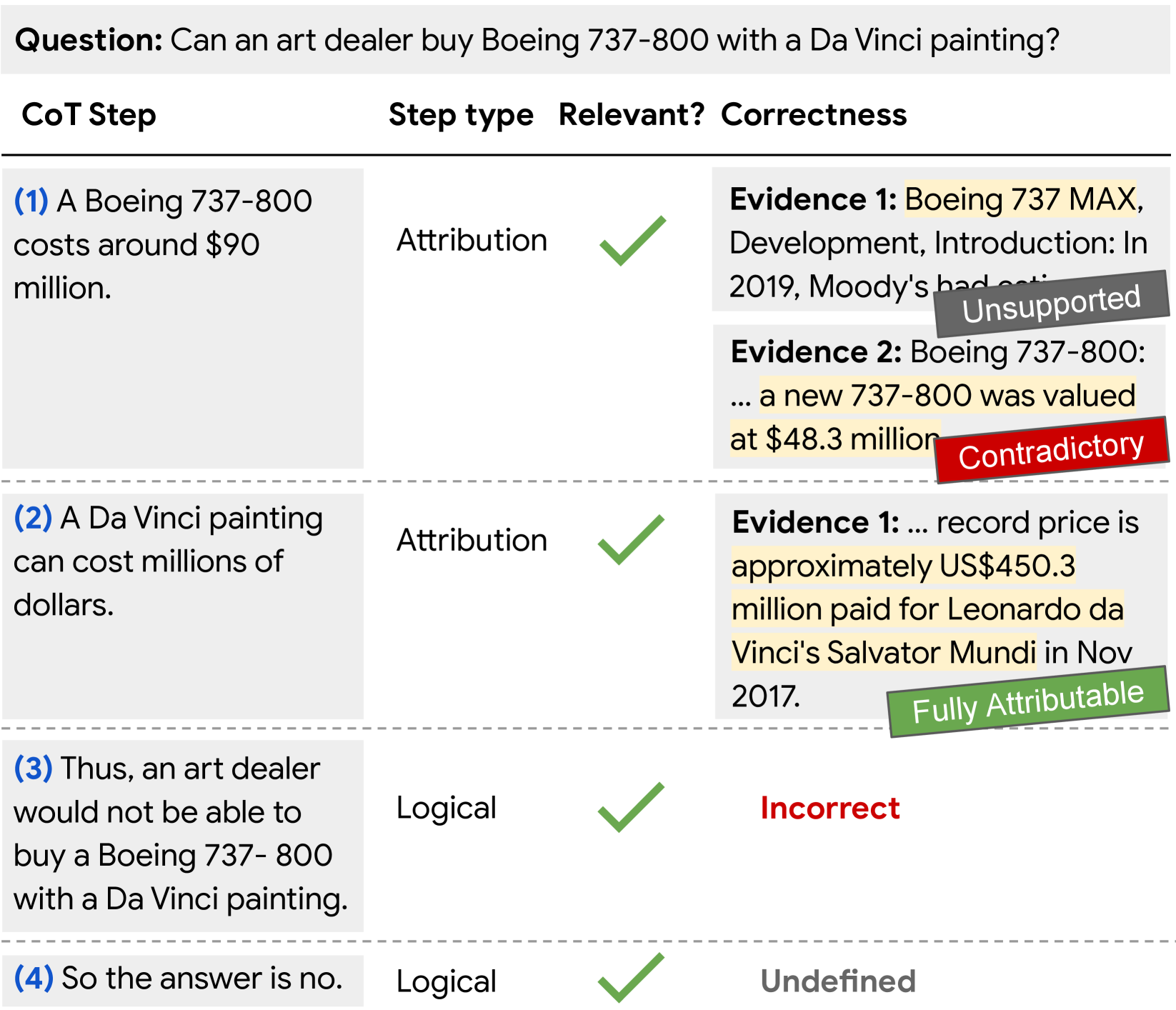Select the green Fully Attributable badge
This screenshot has width=1176, height=1010.
(1027, 702)
